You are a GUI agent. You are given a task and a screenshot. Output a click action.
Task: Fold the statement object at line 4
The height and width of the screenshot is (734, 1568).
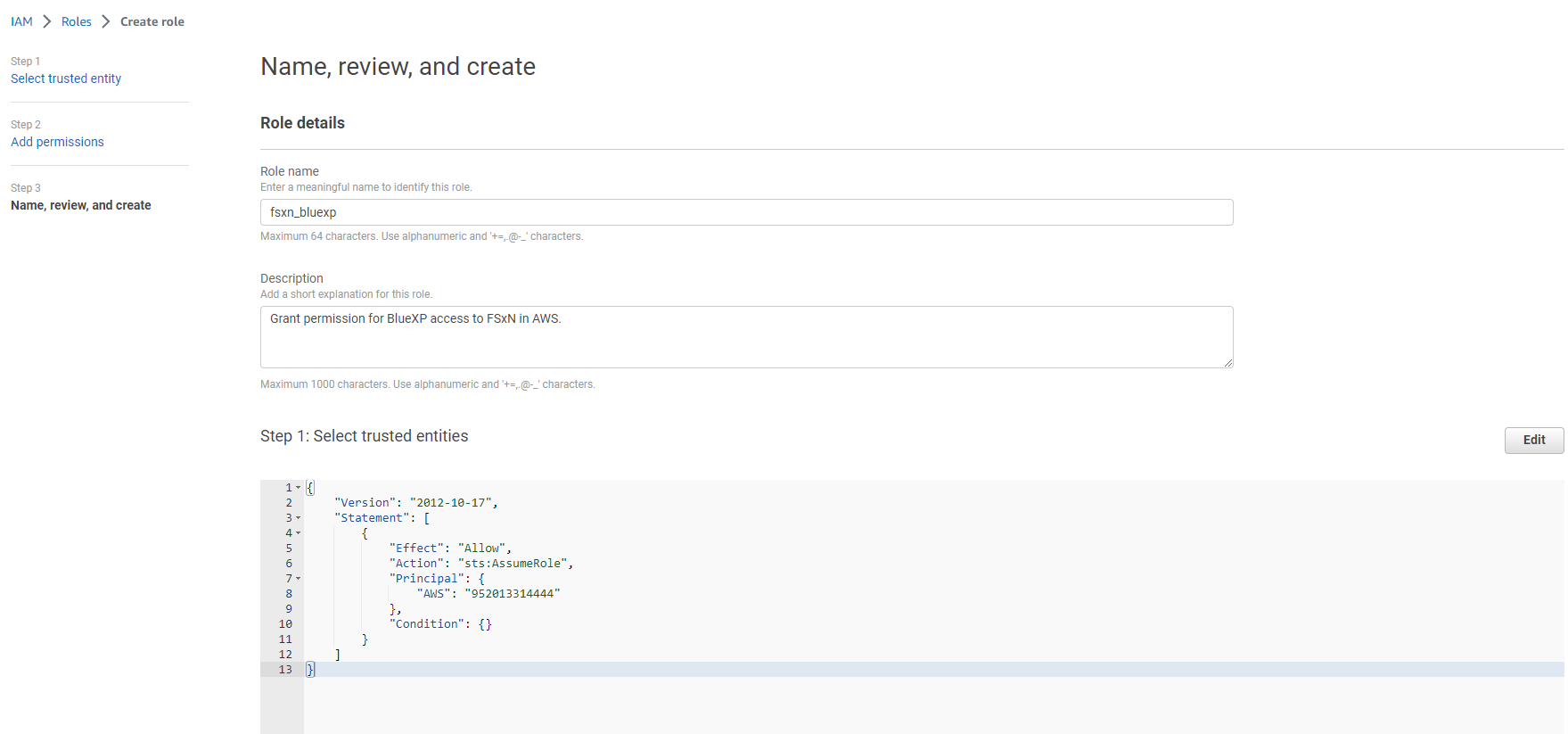tap(298, 533)
